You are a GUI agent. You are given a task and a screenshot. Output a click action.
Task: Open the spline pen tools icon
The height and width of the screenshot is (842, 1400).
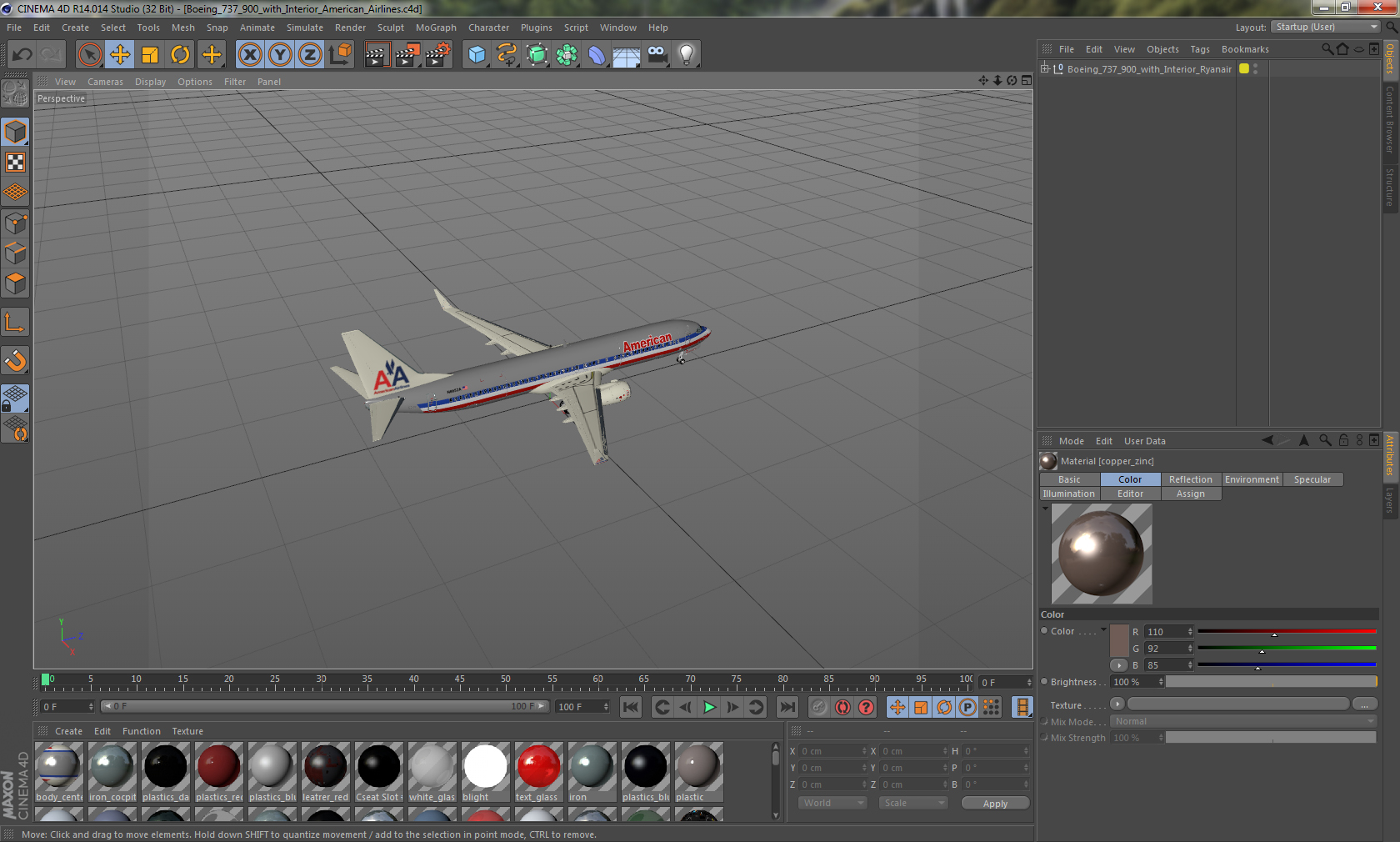507,55
